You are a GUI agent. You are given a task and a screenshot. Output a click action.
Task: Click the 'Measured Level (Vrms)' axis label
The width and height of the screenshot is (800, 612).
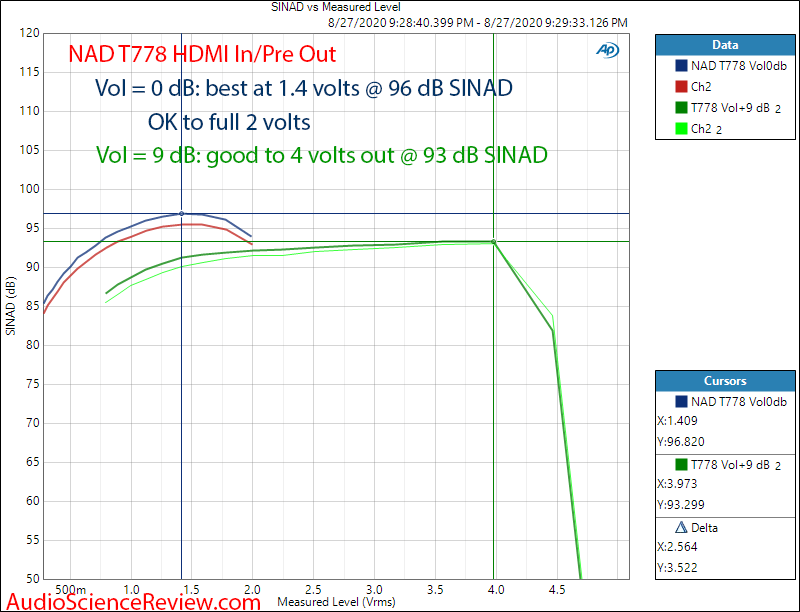pyautogui.click(x=336, y=602)
